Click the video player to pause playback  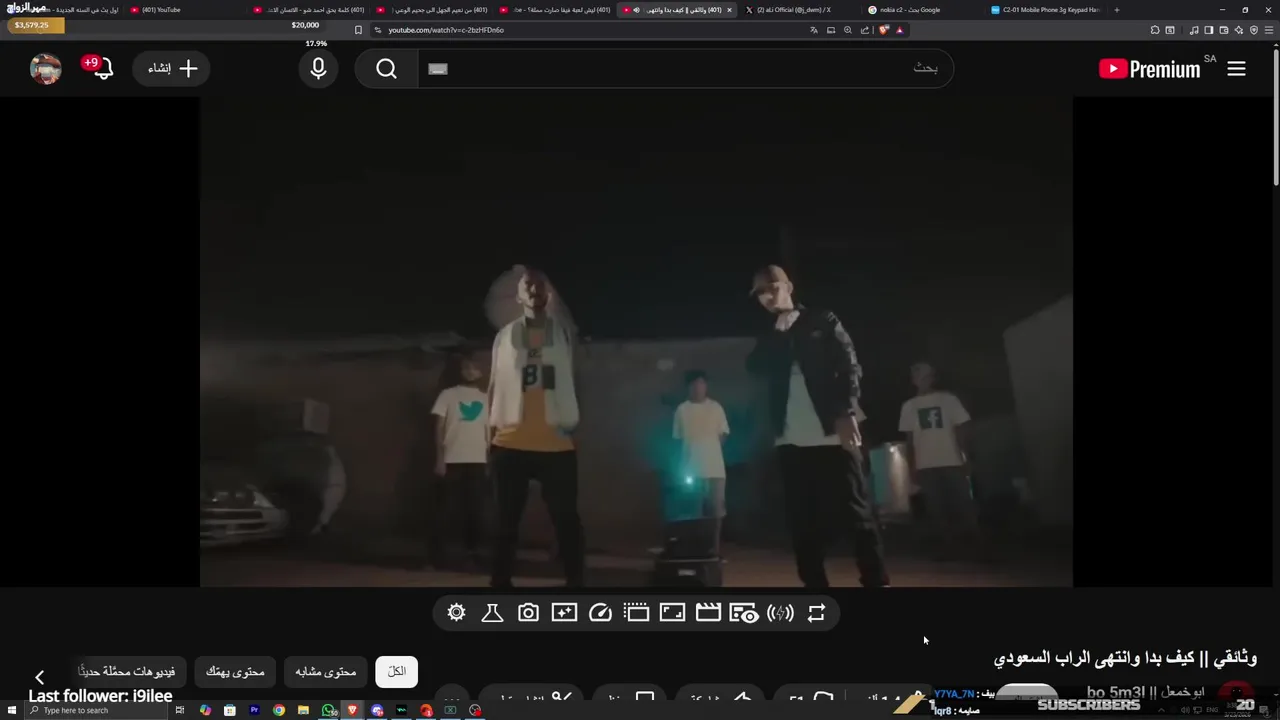tap(636, 342)
